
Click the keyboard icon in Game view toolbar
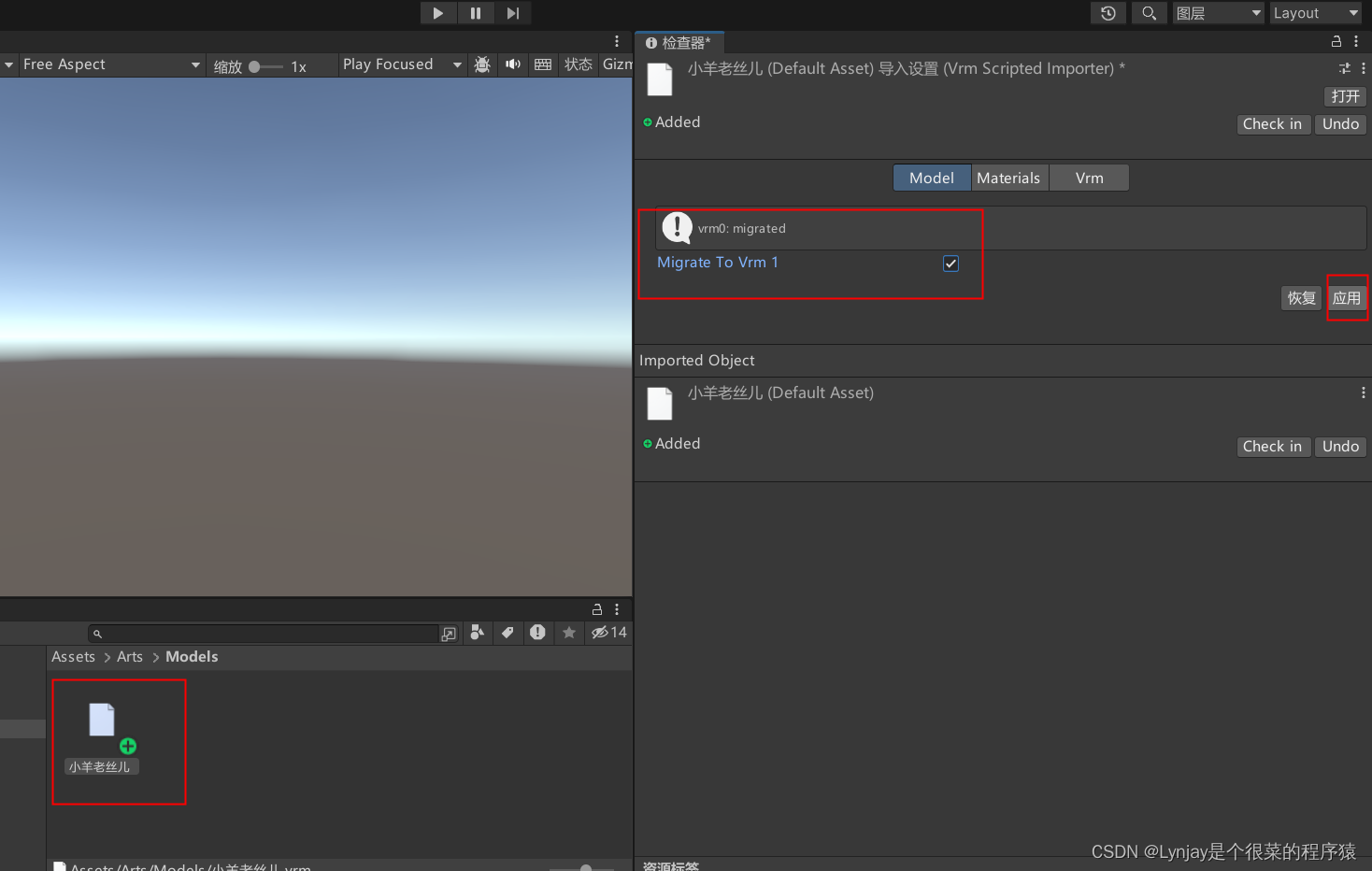[543, 64]
